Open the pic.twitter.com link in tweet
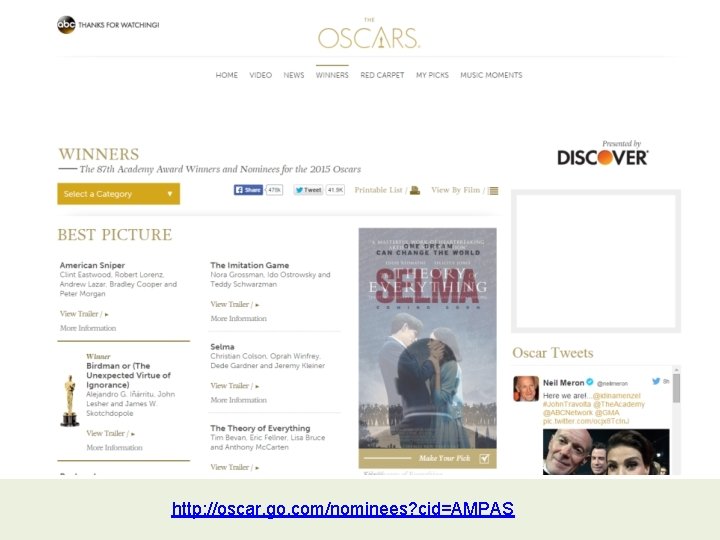Screen dimensions: 720x540 point(586,421)
